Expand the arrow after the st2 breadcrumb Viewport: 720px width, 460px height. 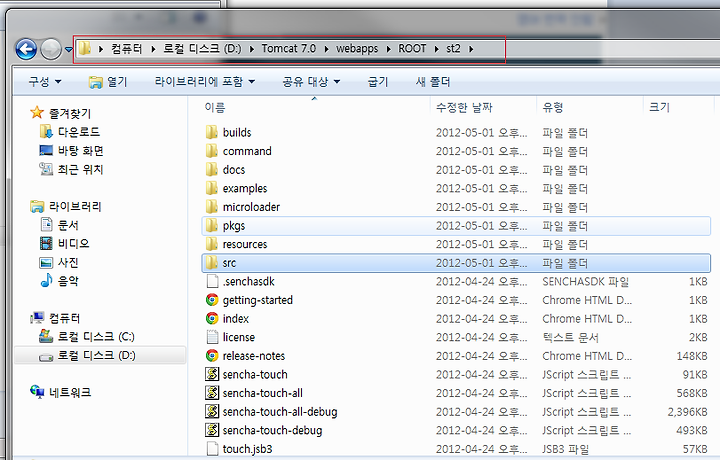pyautogui.click(x=471, y=49)
